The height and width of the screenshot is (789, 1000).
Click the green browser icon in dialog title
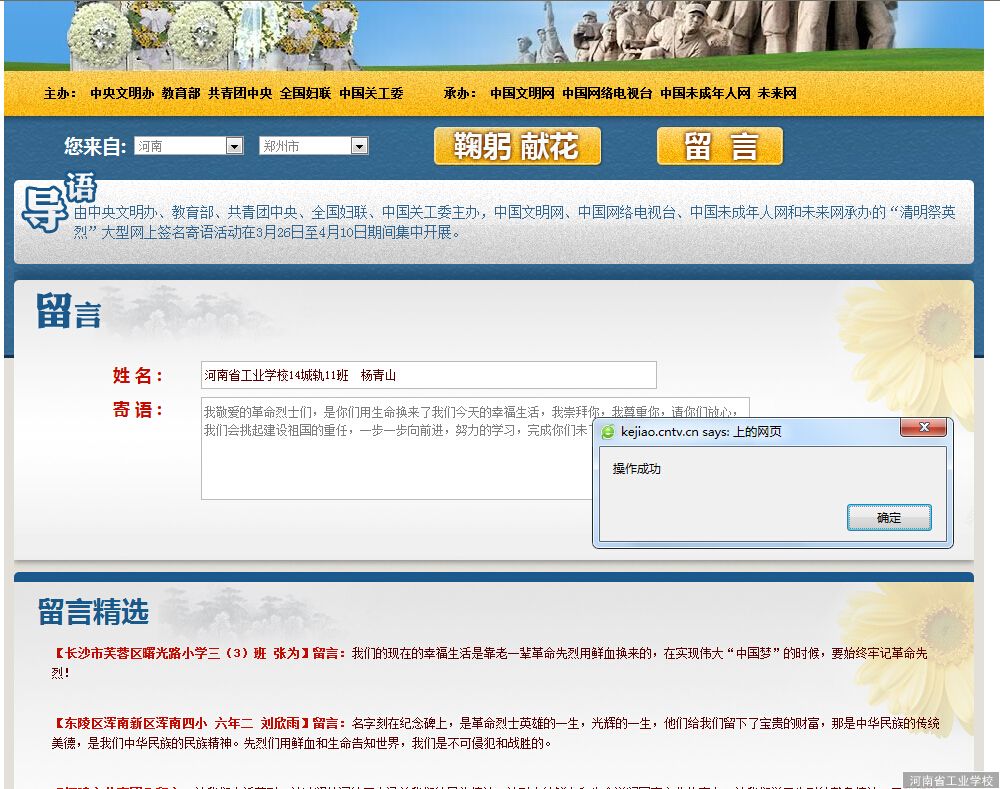point(608,432)
